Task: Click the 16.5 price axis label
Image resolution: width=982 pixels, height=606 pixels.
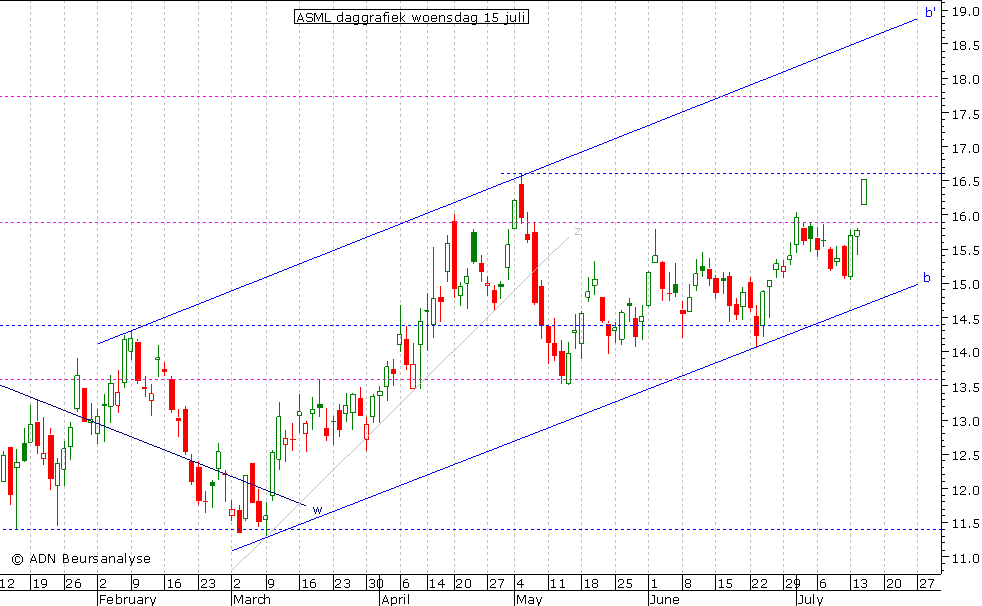Action: click(x=965, y=182)
